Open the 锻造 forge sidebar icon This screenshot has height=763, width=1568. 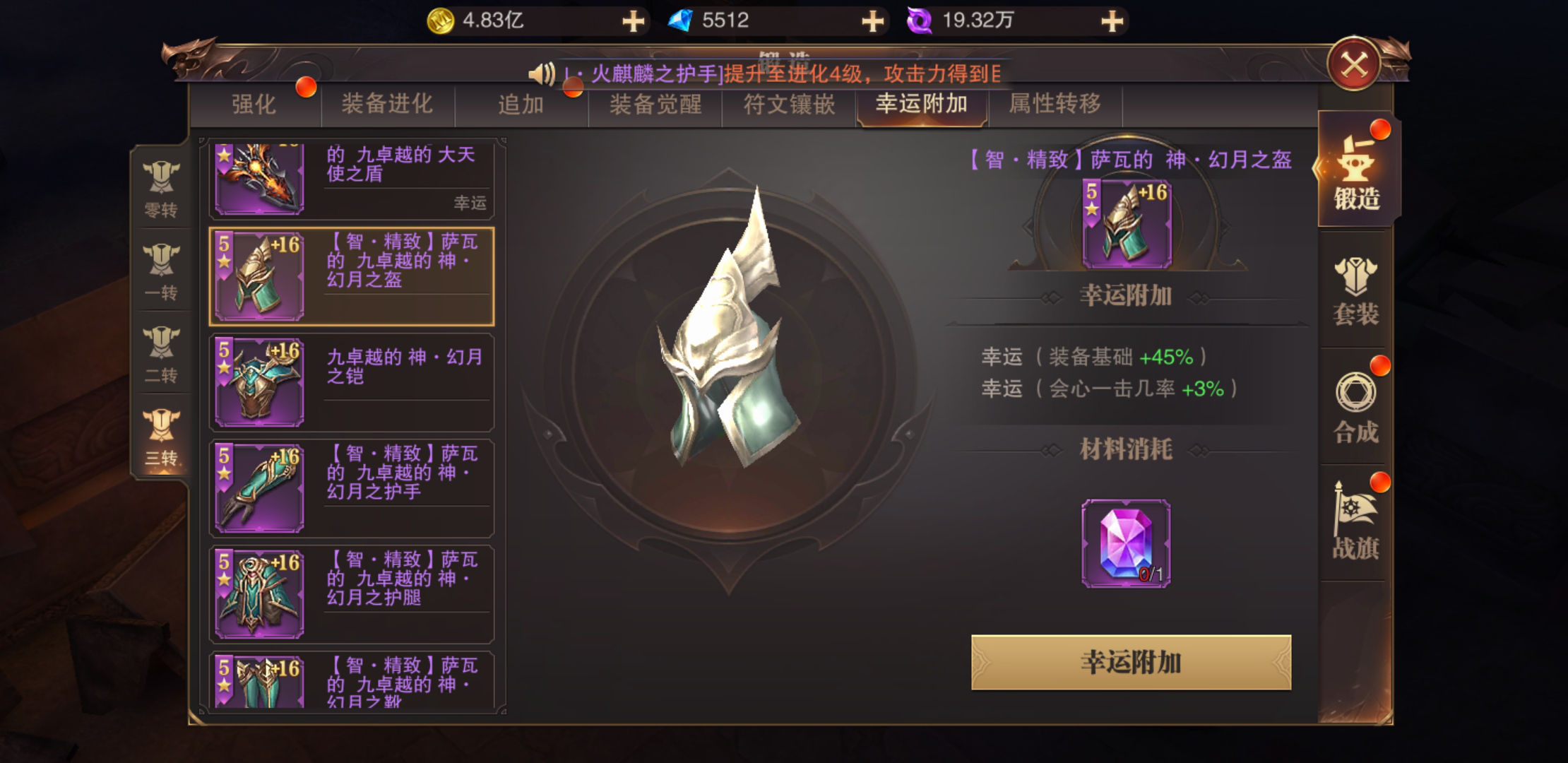click(1356, 170)
